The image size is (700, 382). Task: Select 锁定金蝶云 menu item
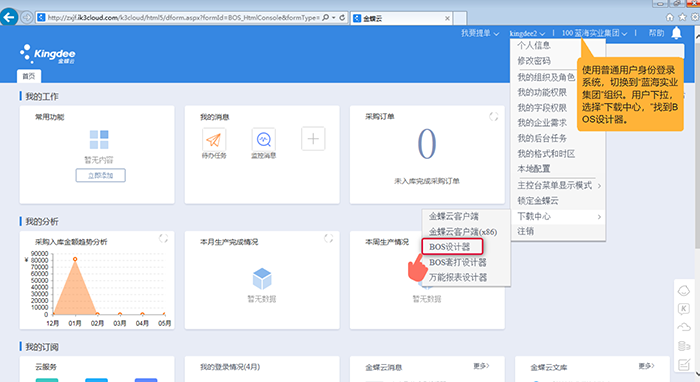click(538, 201)
